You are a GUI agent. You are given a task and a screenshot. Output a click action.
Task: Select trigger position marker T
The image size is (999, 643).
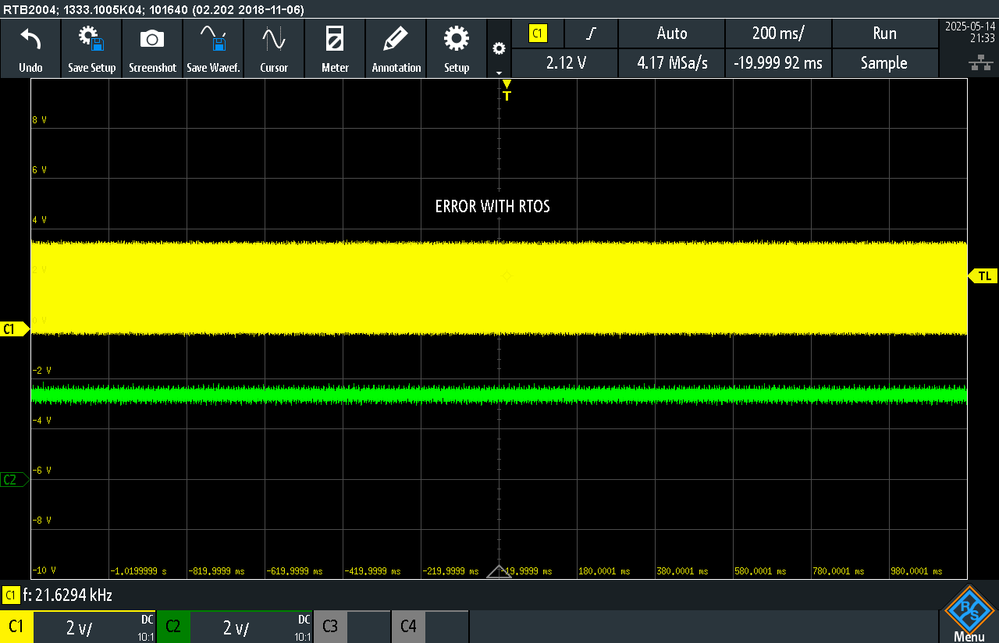pyautogui.click(x=507, y=90)
